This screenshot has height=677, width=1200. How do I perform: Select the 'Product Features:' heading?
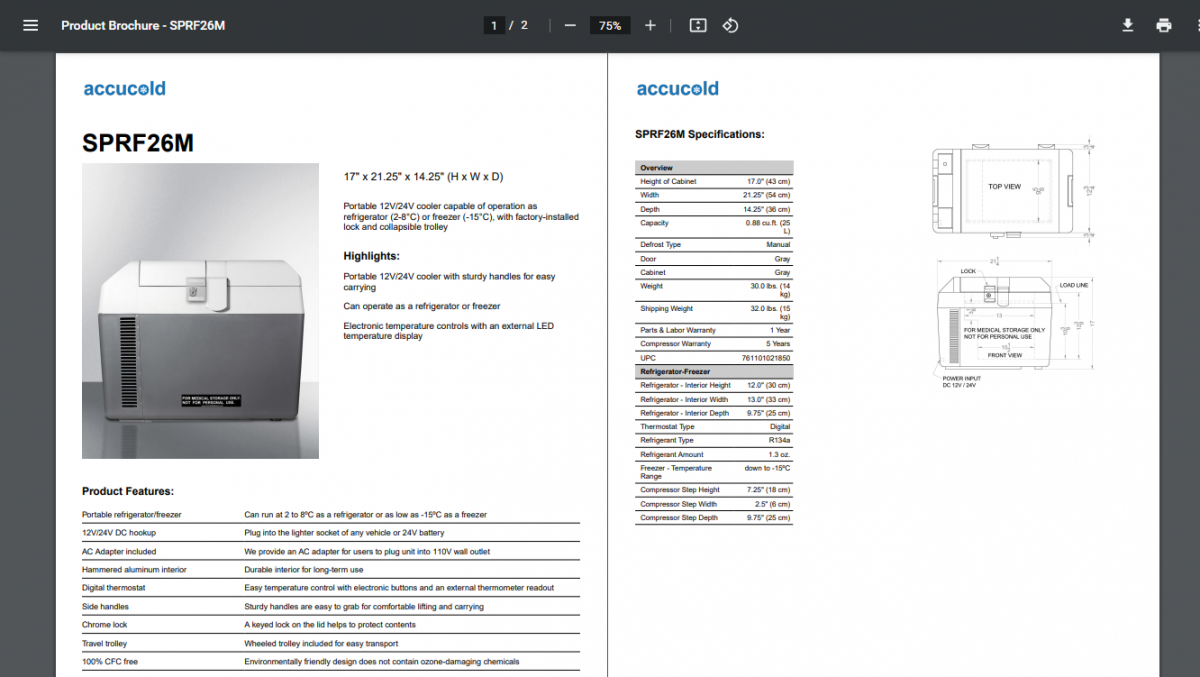point(128,491)
